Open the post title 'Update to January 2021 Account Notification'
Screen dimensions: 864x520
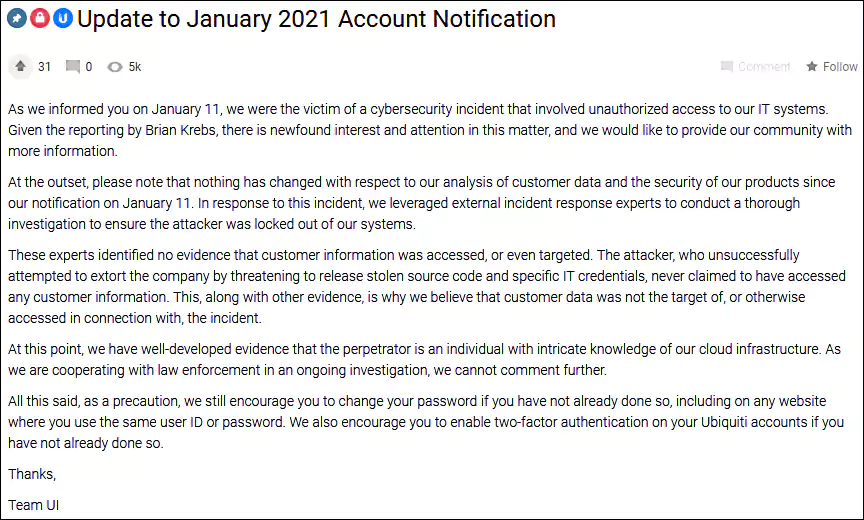tap(316, 19)
